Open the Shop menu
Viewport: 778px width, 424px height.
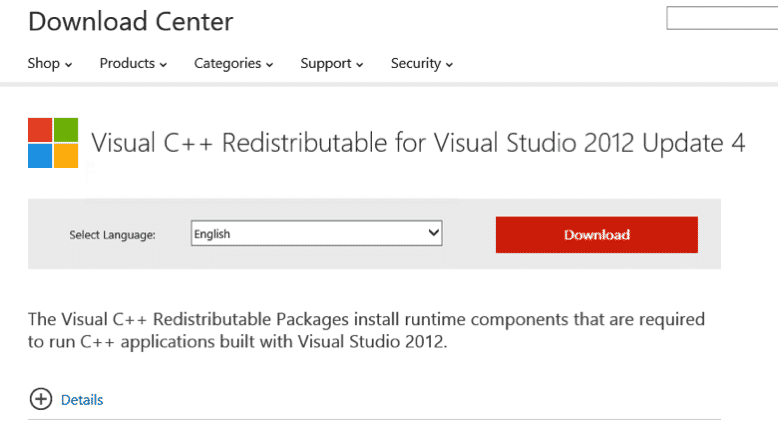(50, 63)
